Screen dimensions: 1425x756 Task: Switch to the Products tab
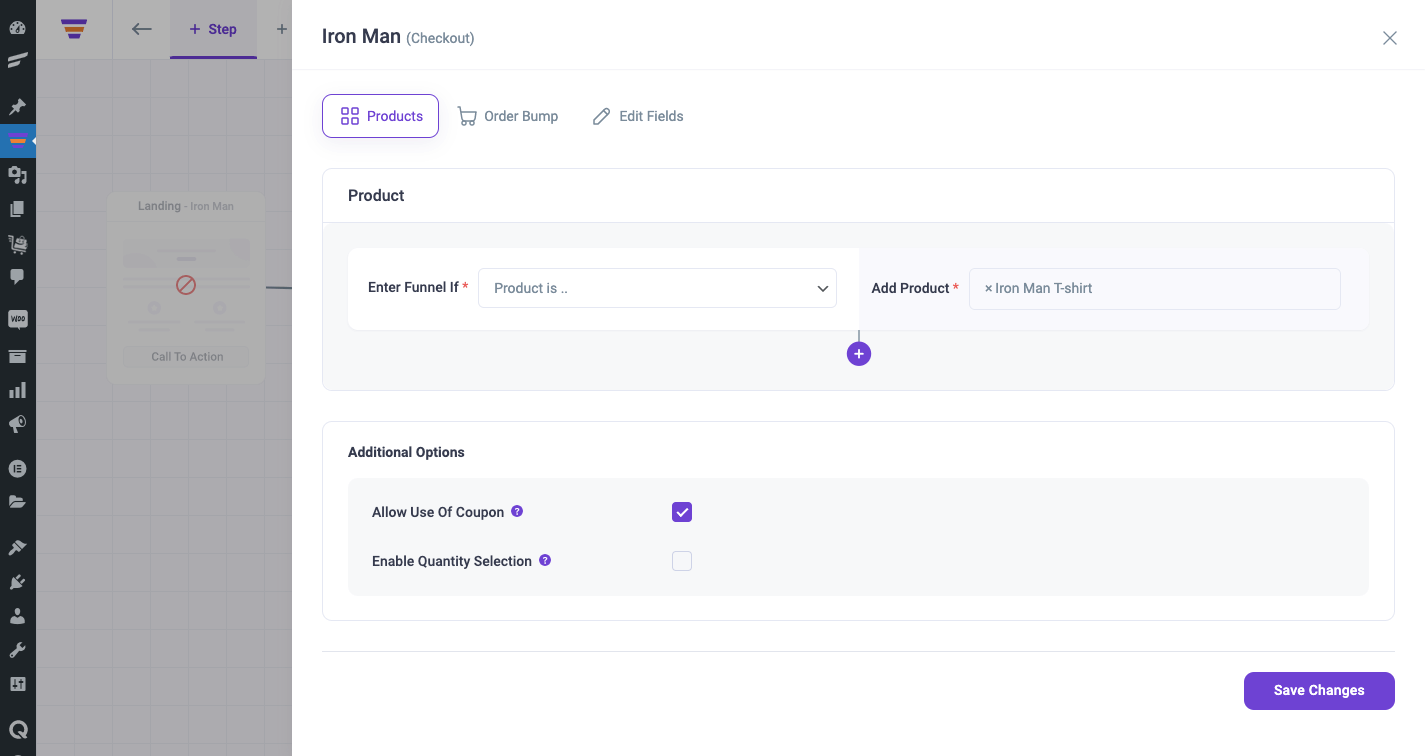point(380,116)
